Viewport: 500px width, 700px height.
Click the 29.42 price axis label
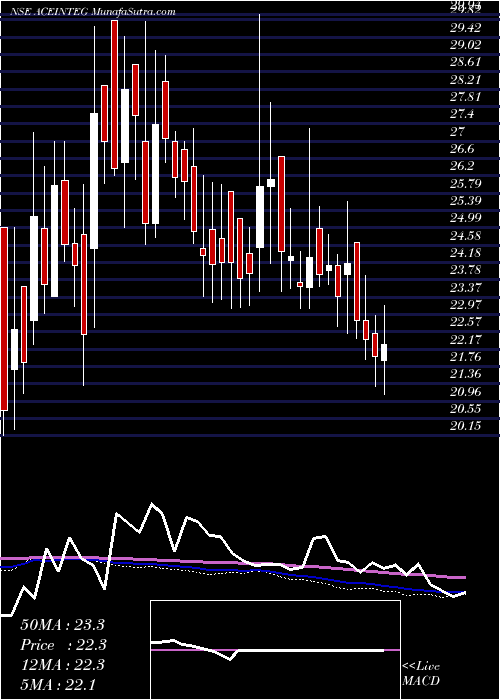click(x=465, y=28)
